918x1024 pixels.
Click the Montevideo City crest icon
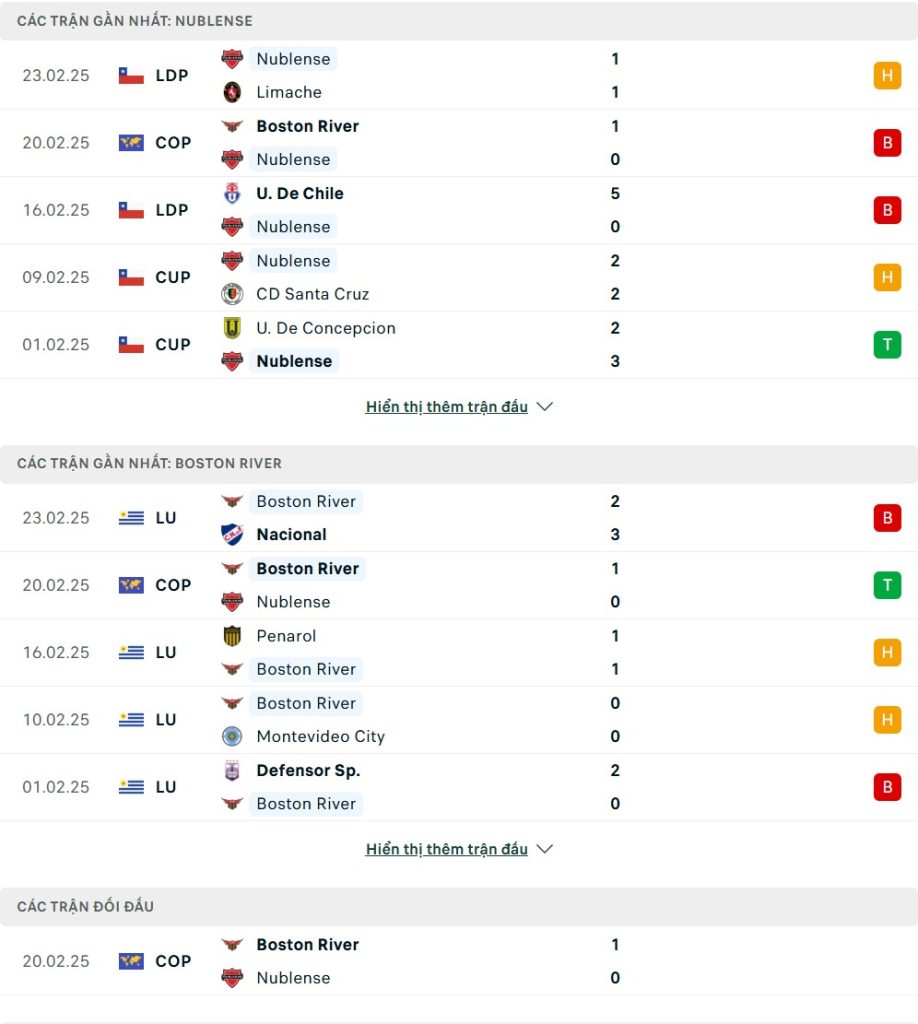[x=232, y=737]
